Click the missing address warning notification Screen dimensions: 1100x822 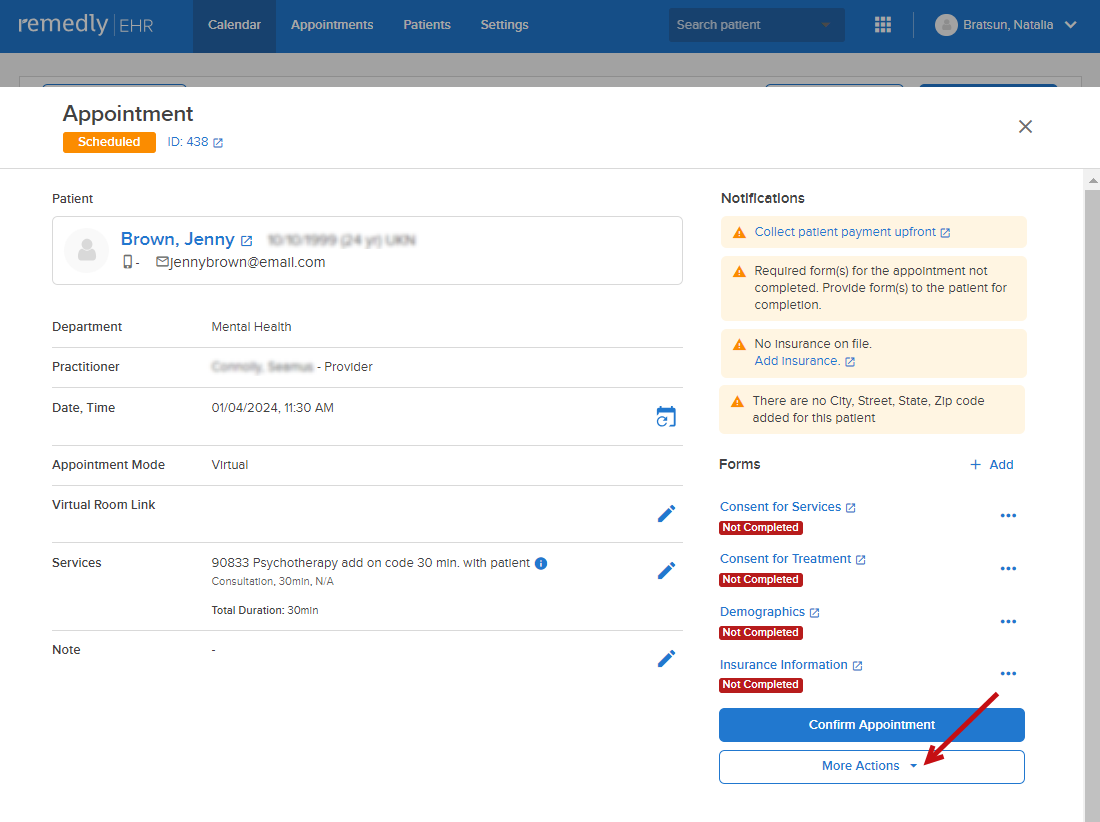(x=872, y=410)
